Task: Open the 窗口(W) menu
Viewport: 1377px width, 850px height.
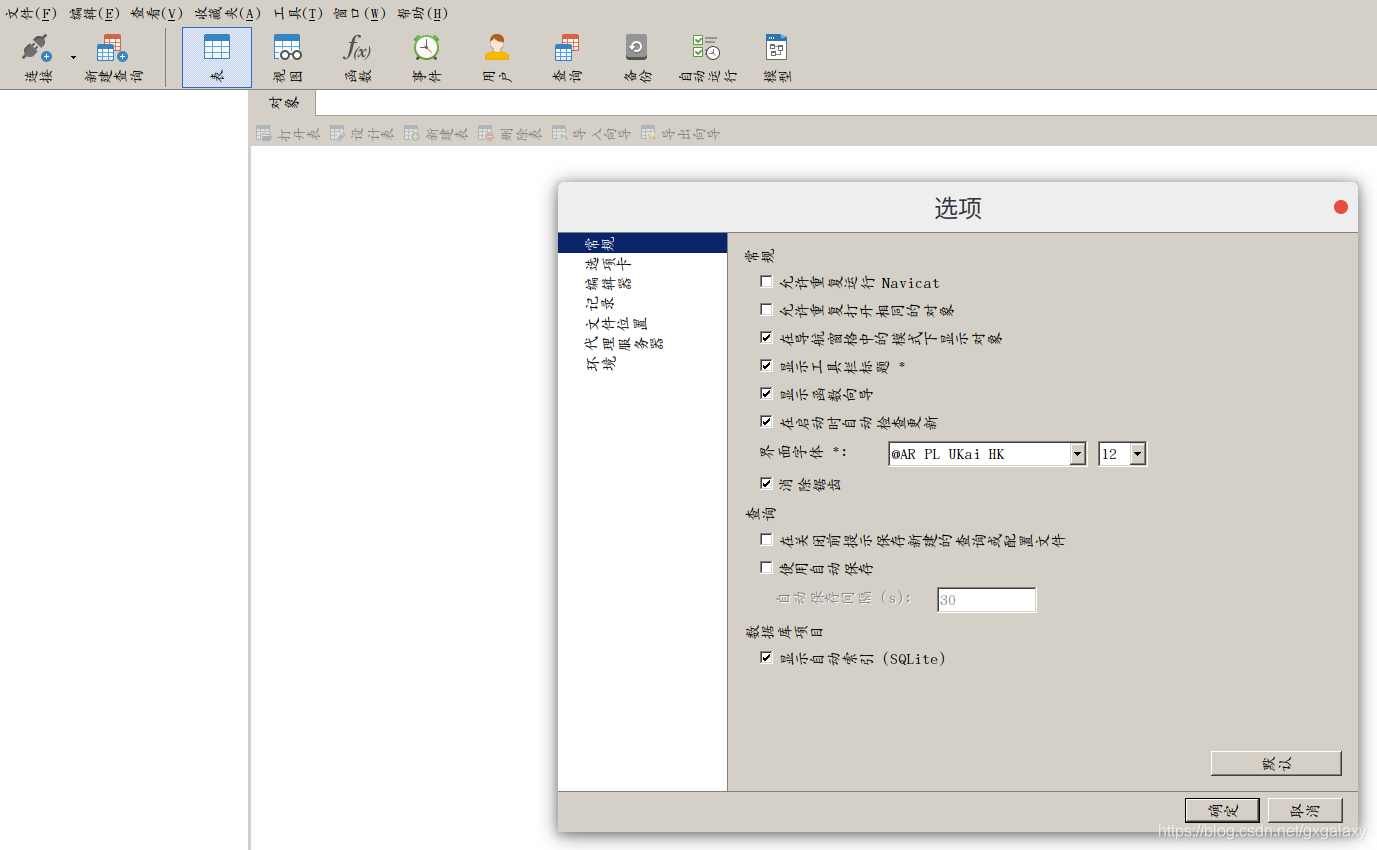Action: pos(360,14)
